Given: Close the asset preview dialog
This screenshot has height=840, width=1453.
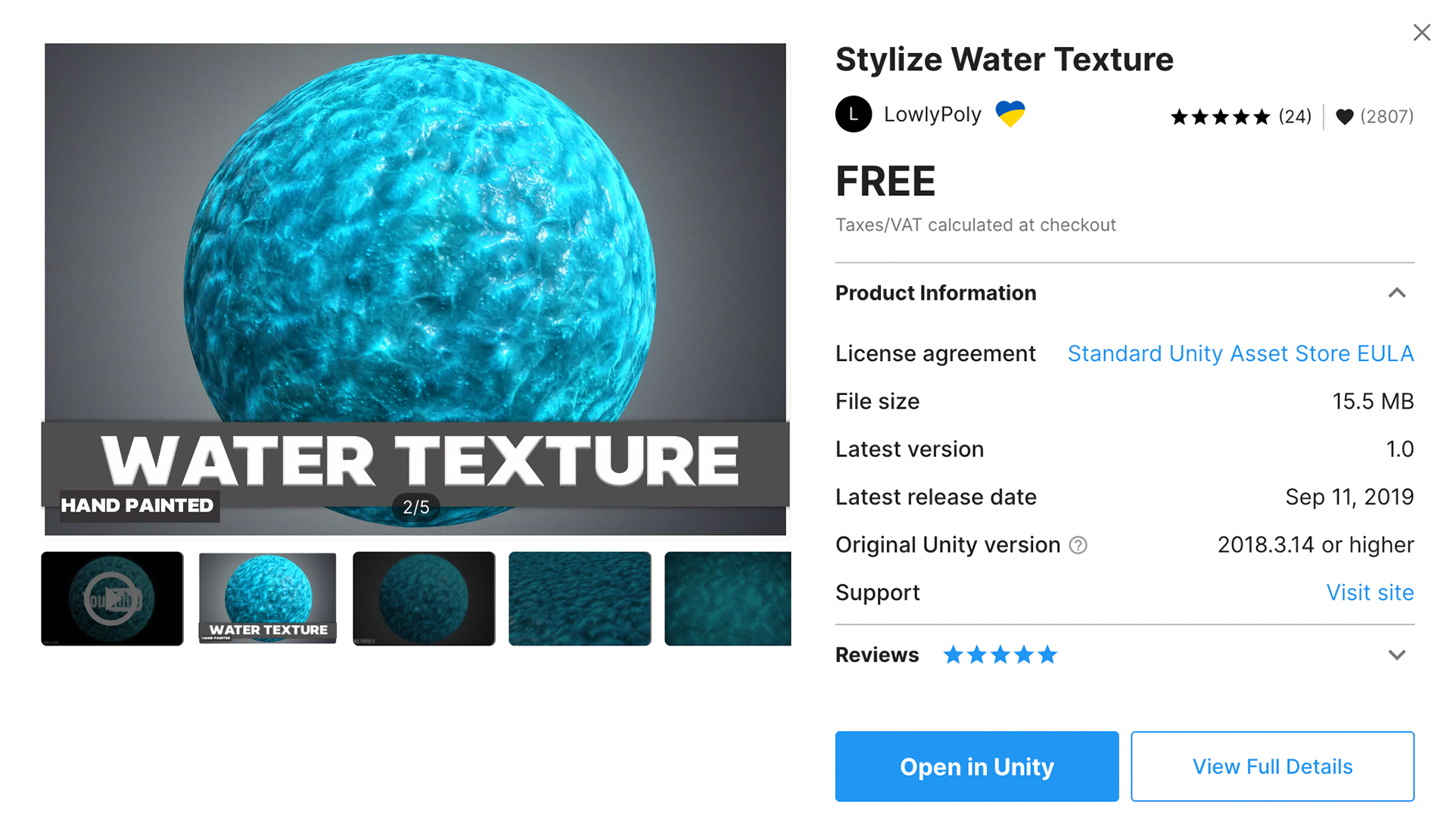Looking at the screenshot, I should pyautogui.click(x=1422, y=33).
